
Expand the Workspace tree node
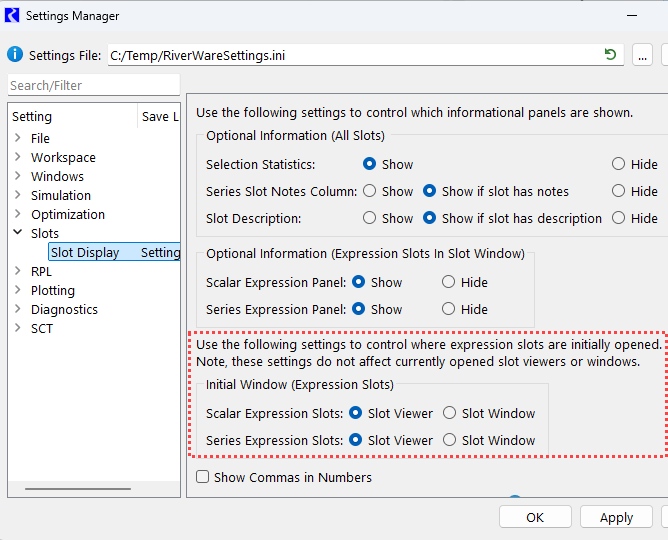(17, 157)
